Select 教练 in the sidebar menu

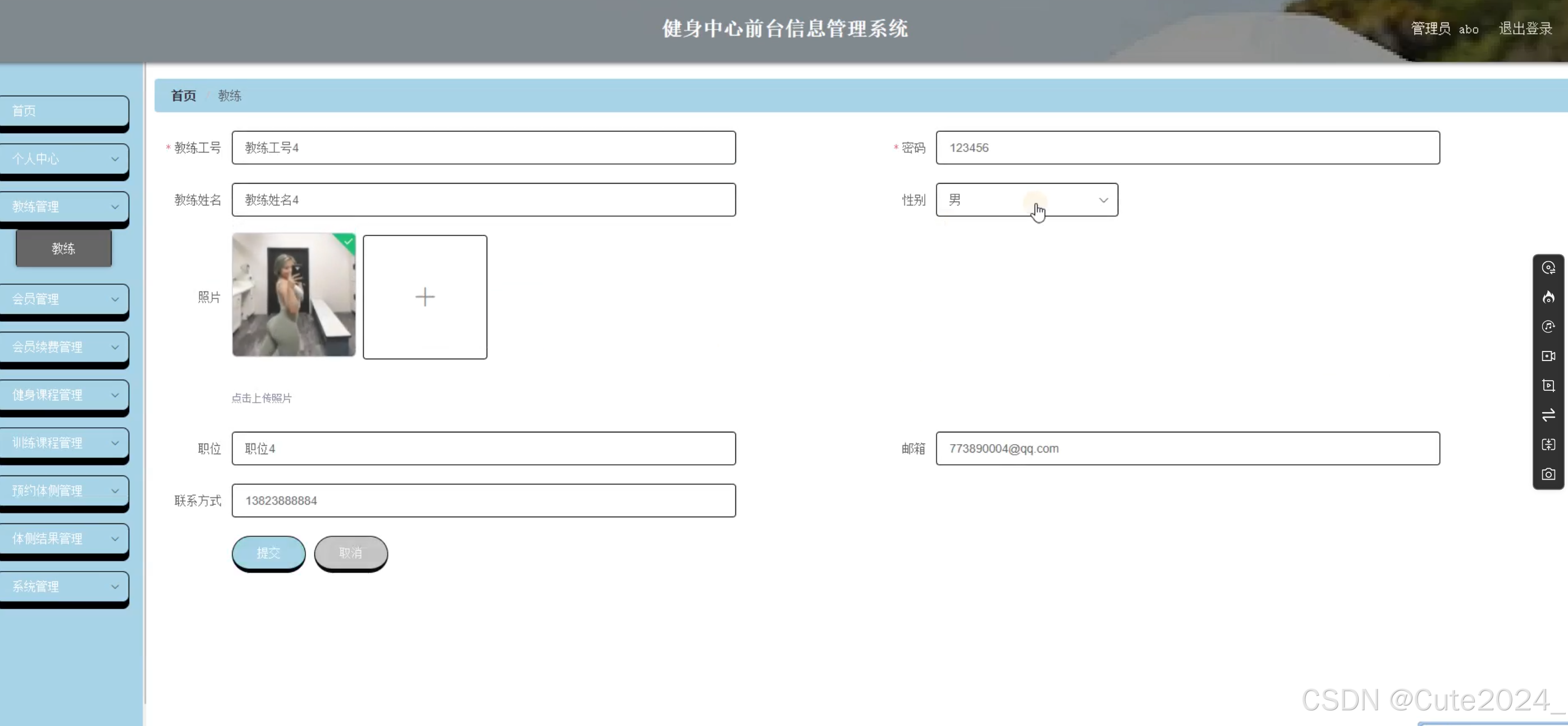click(63, 248)
